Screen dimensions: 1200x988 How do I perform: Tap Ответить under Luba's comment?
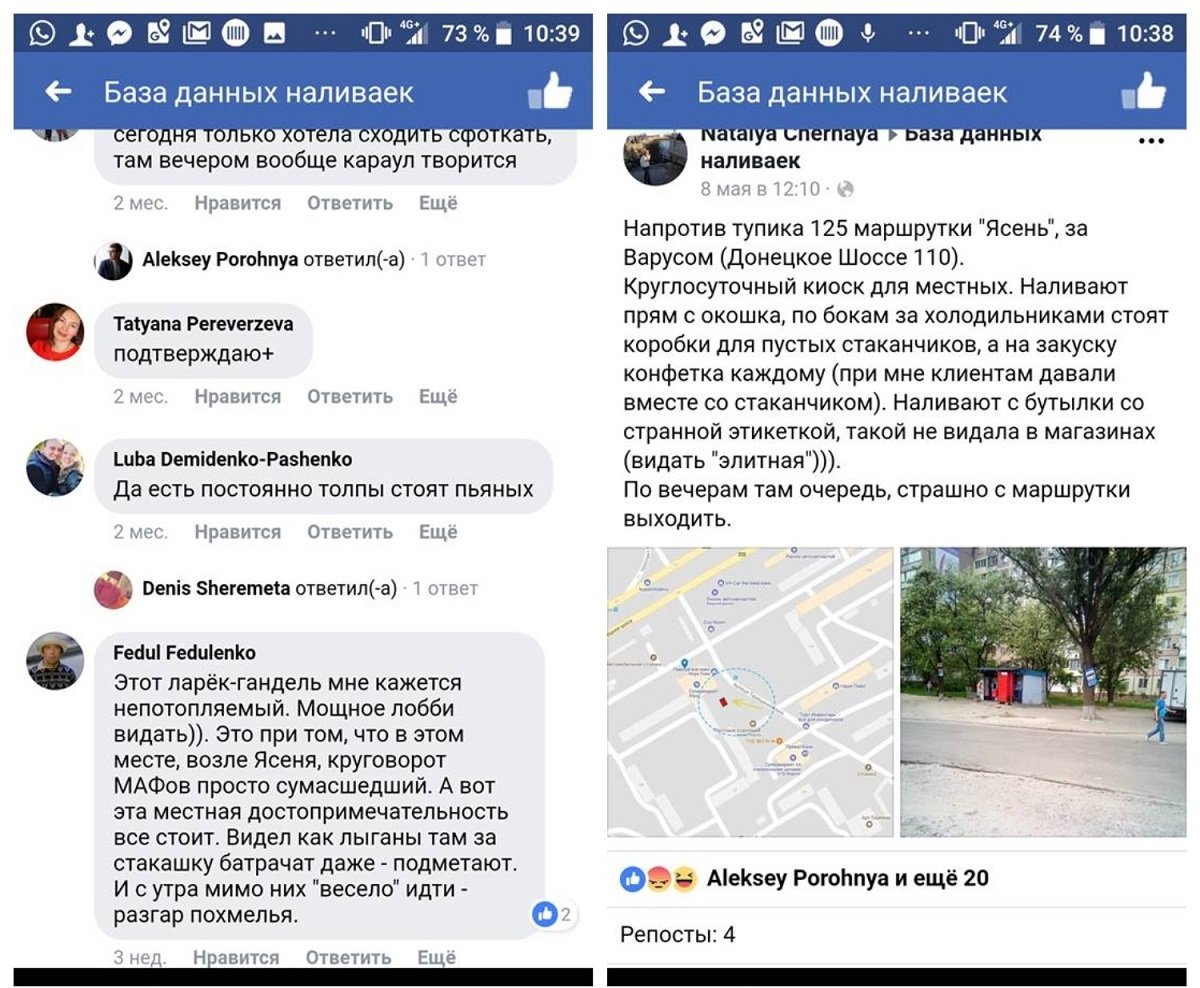tap(350, 532)
